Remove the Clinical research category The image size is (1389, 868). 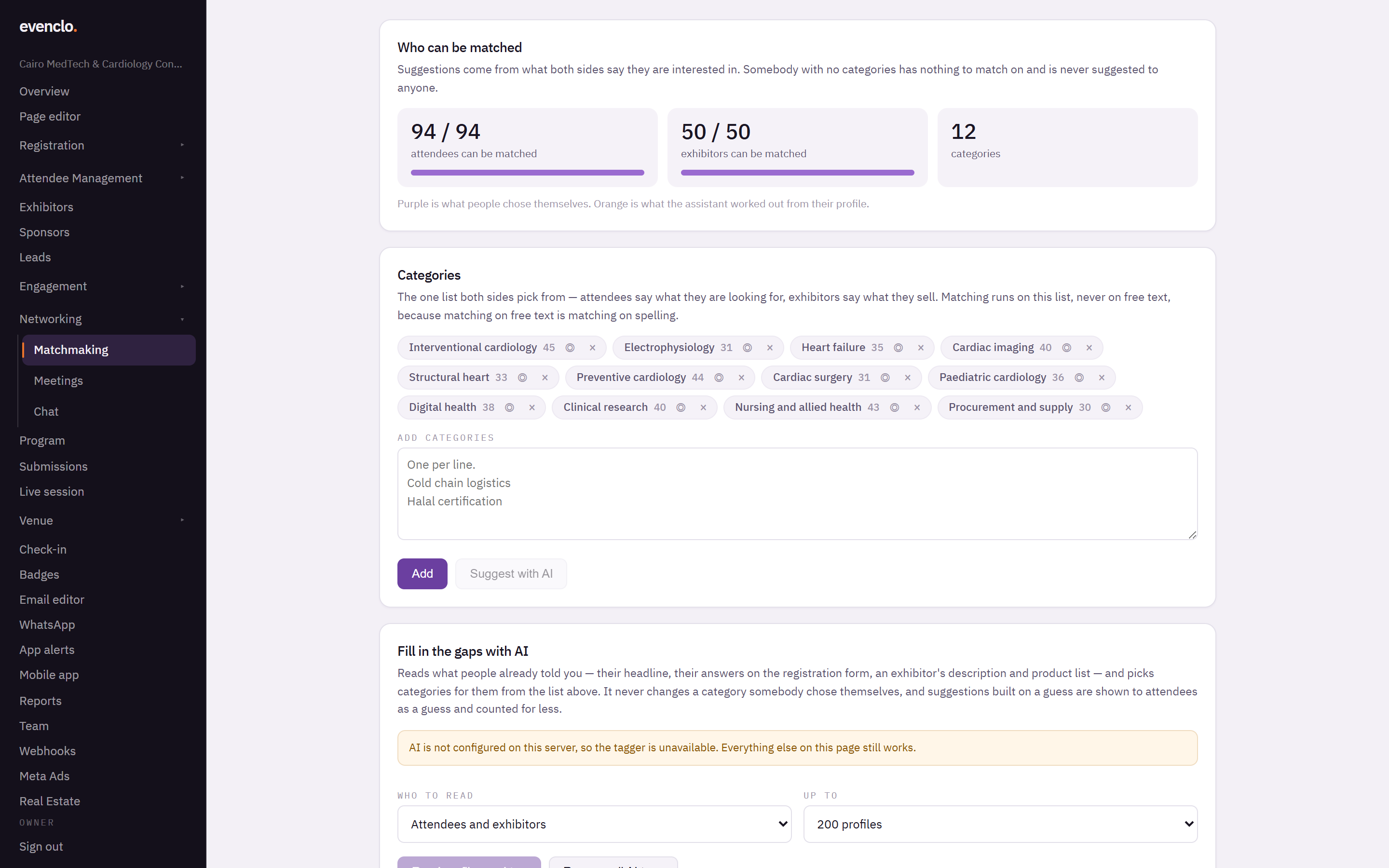point(703,407)
